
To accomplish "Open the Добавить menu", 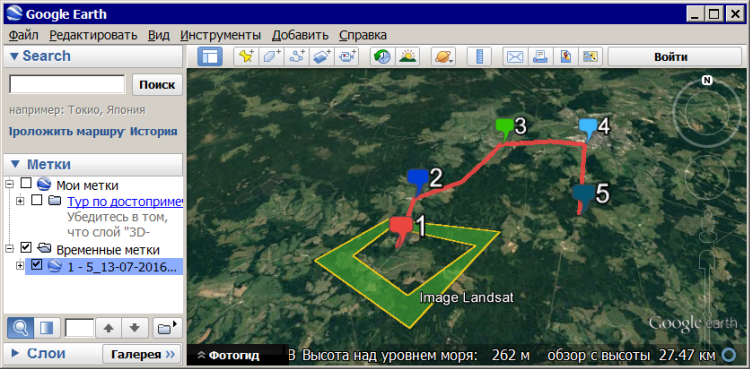I will pyautogui.click(x=300, y=35).
